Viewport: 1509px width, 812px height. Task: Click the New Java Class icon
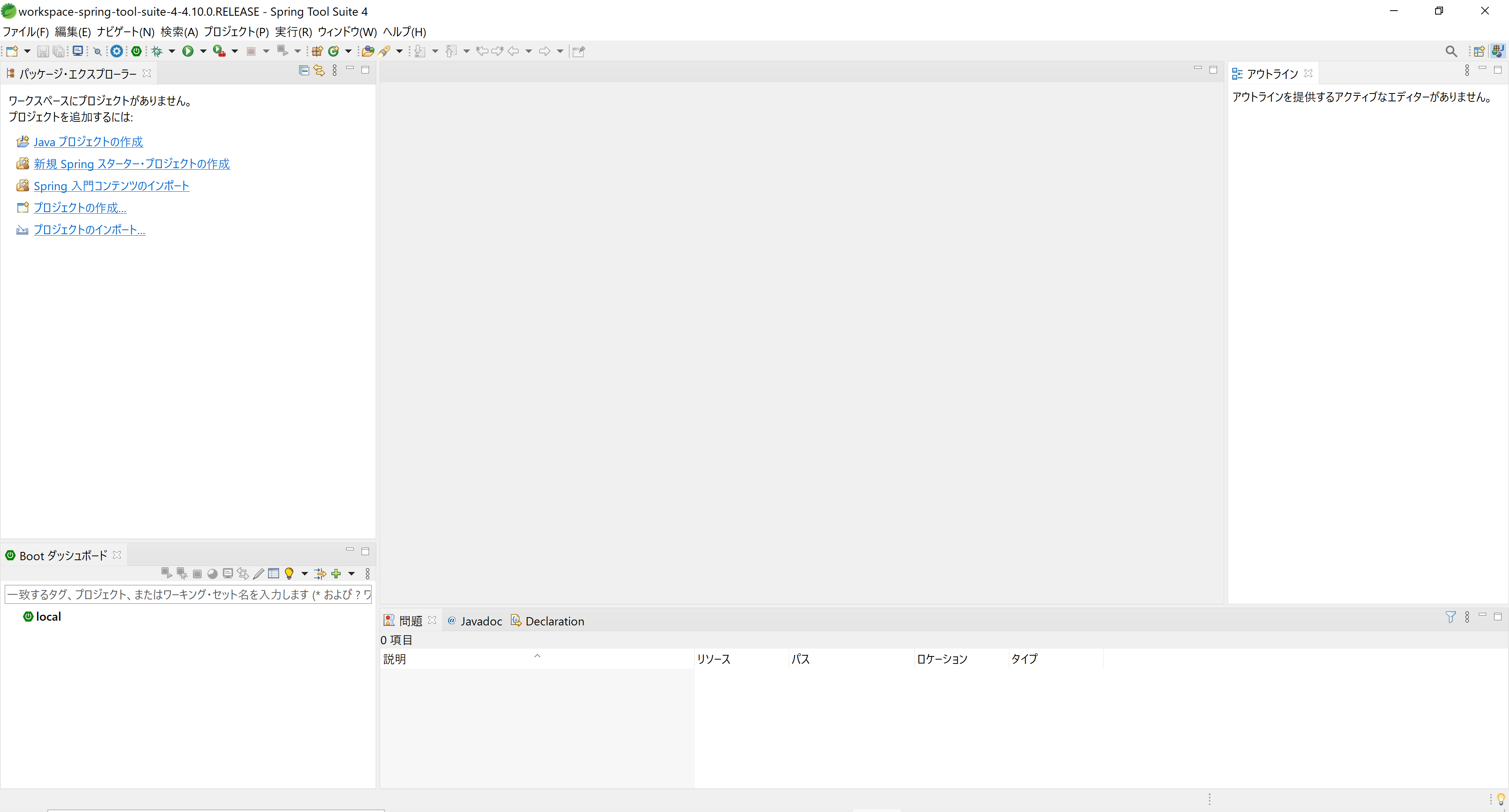point(334,51)
